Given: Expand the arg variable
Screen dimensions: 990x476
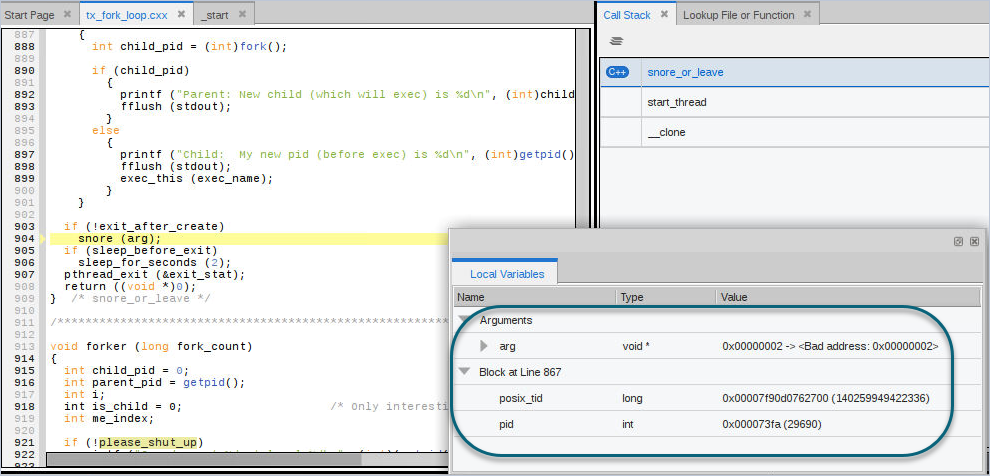Looking at the screenshot, I should tap(484, 346).
